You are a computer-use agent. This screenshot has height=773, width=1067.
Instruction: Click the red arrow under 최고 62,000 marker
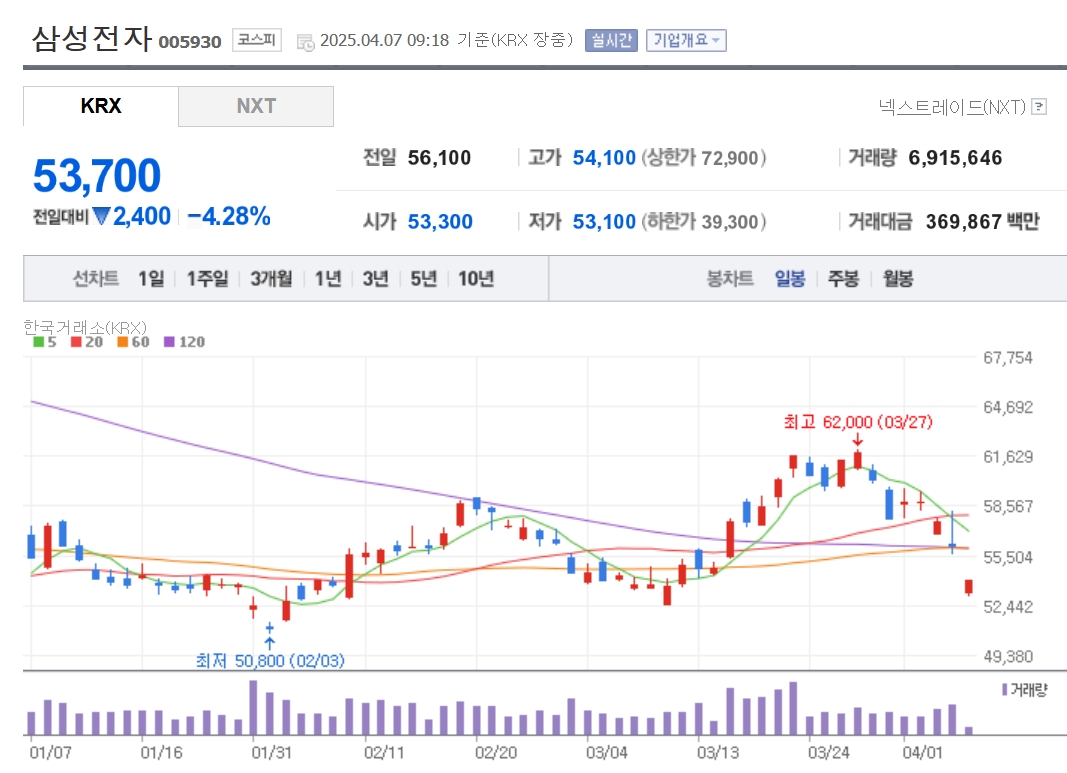point(857,441)
